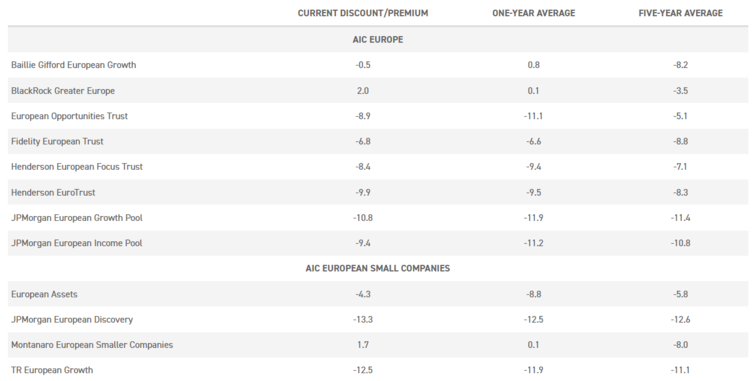Click the Current Discount/Premium column header
755x381 pixels.
[363, 13]
